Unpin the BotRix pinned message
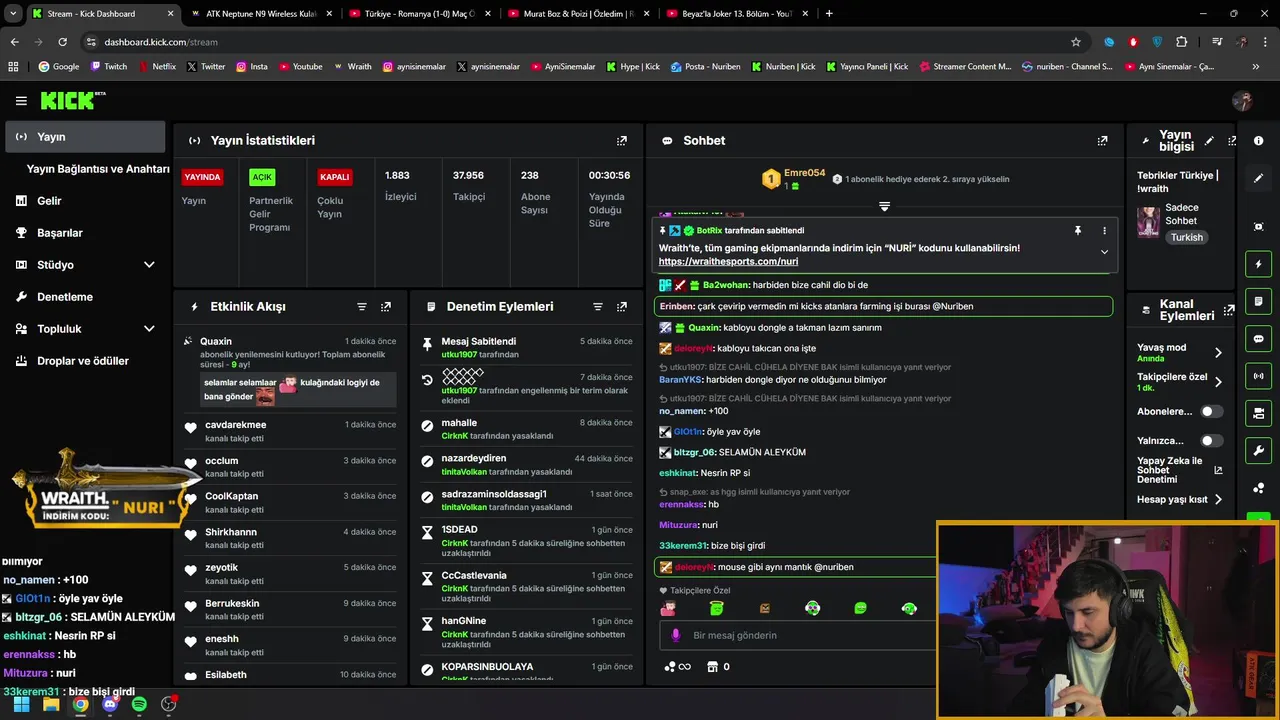This screenshot has height=720, width=1280. (1078, 231)
